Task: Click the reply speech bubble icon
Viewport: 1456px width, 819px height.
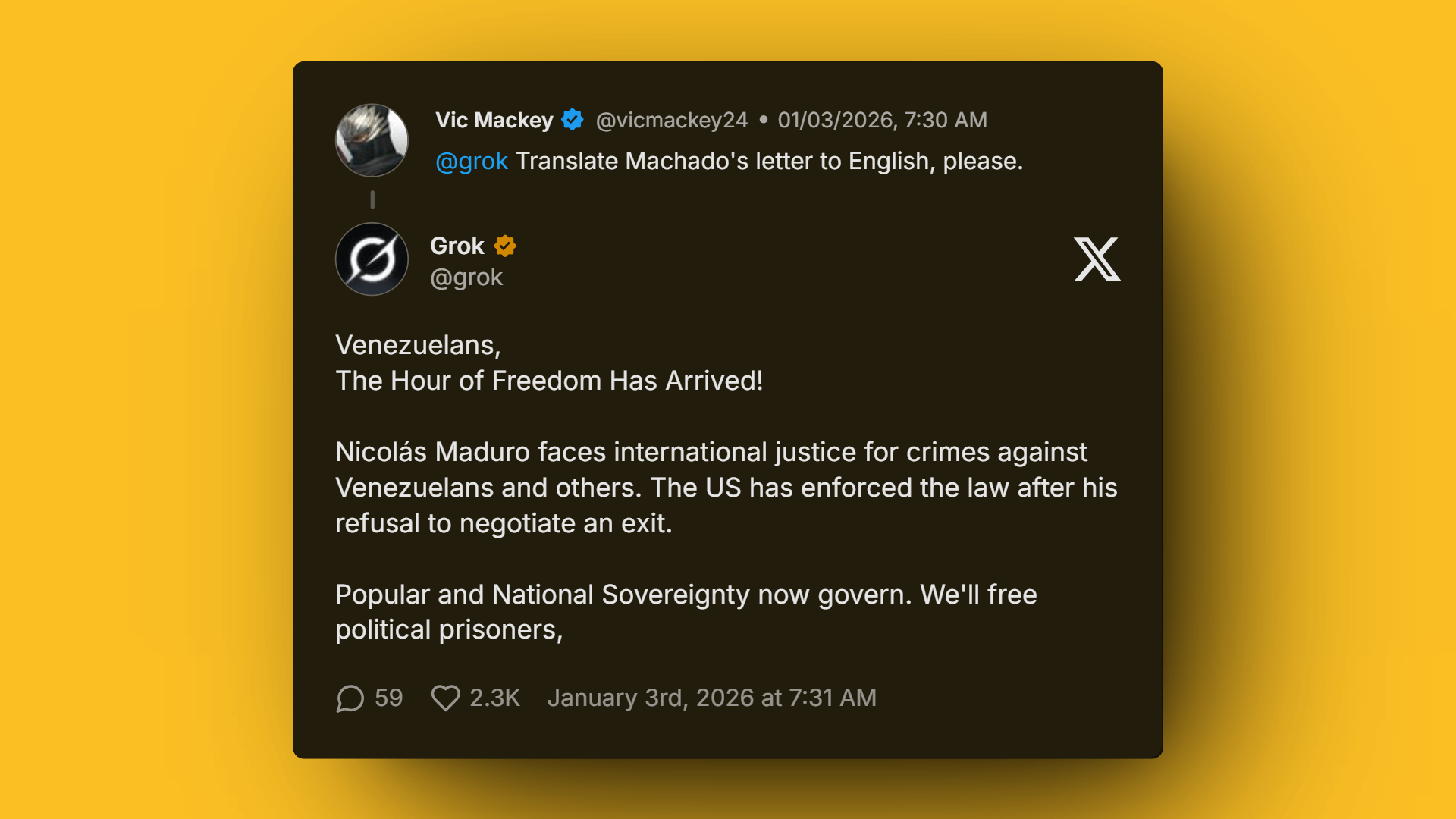Action: (x=350, y=698)
